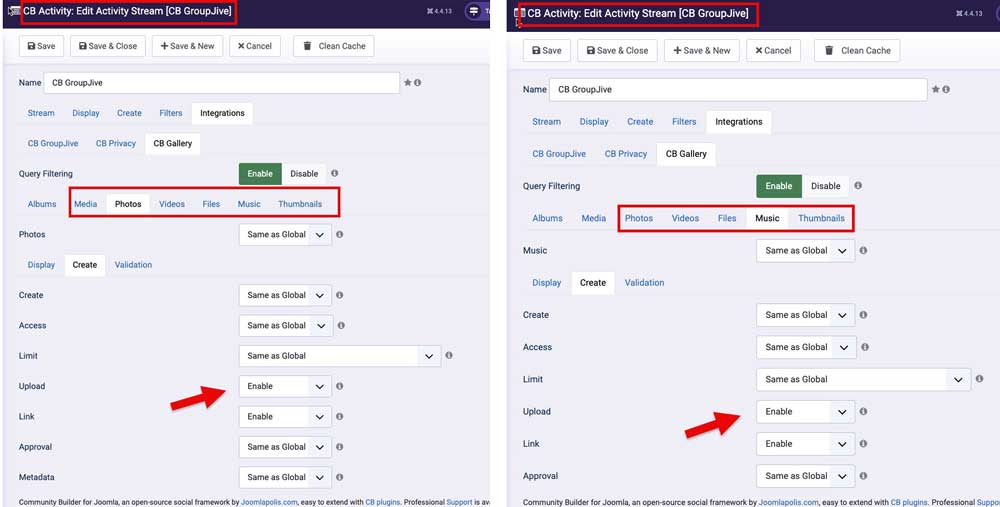Click Approval row info icon in Photos screenshot
Screen dimensions: 1000x507
[x=339, y=447]
